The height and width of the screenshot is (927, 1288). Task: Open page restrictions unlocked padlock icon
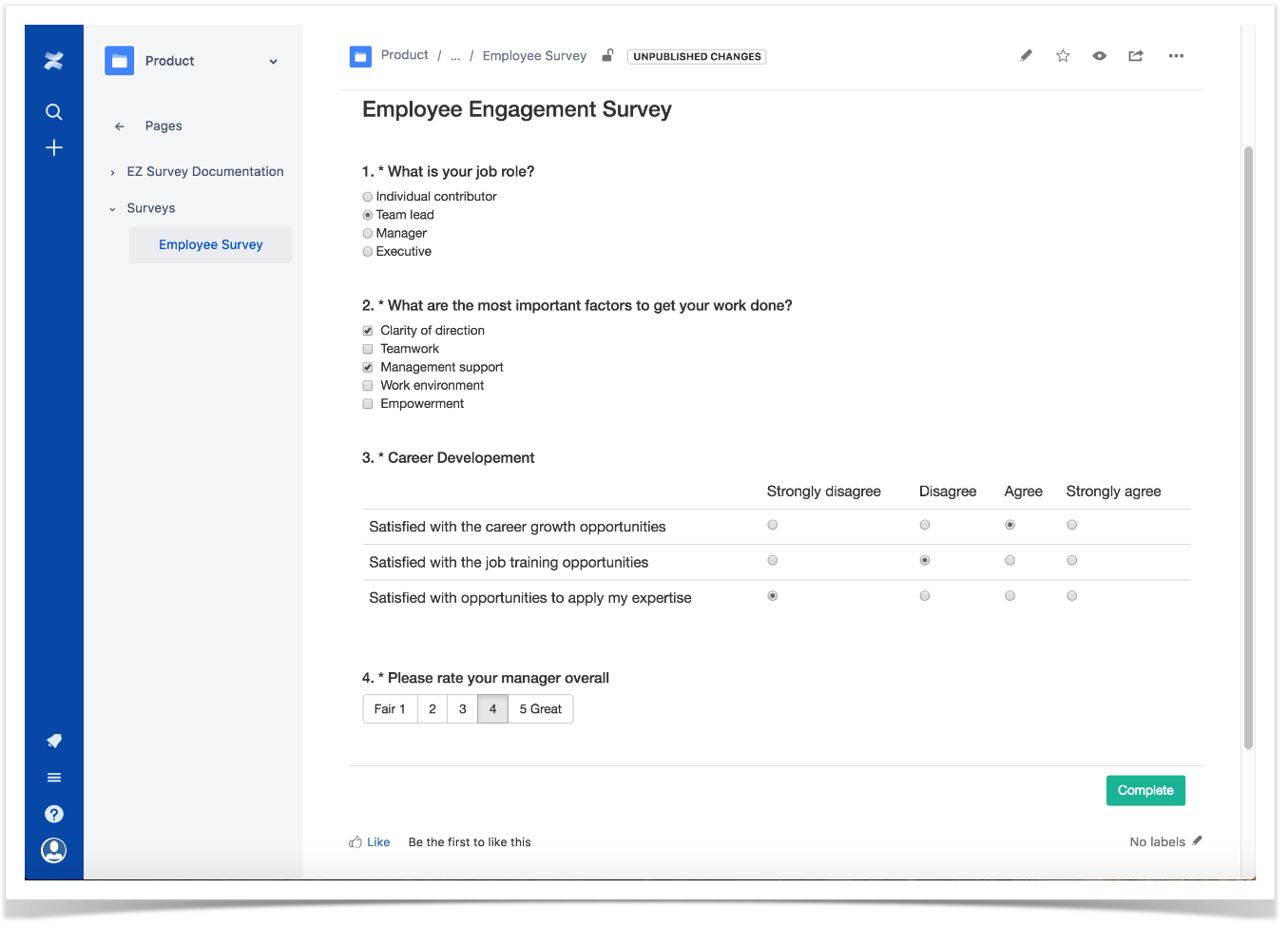pos(607,55)
